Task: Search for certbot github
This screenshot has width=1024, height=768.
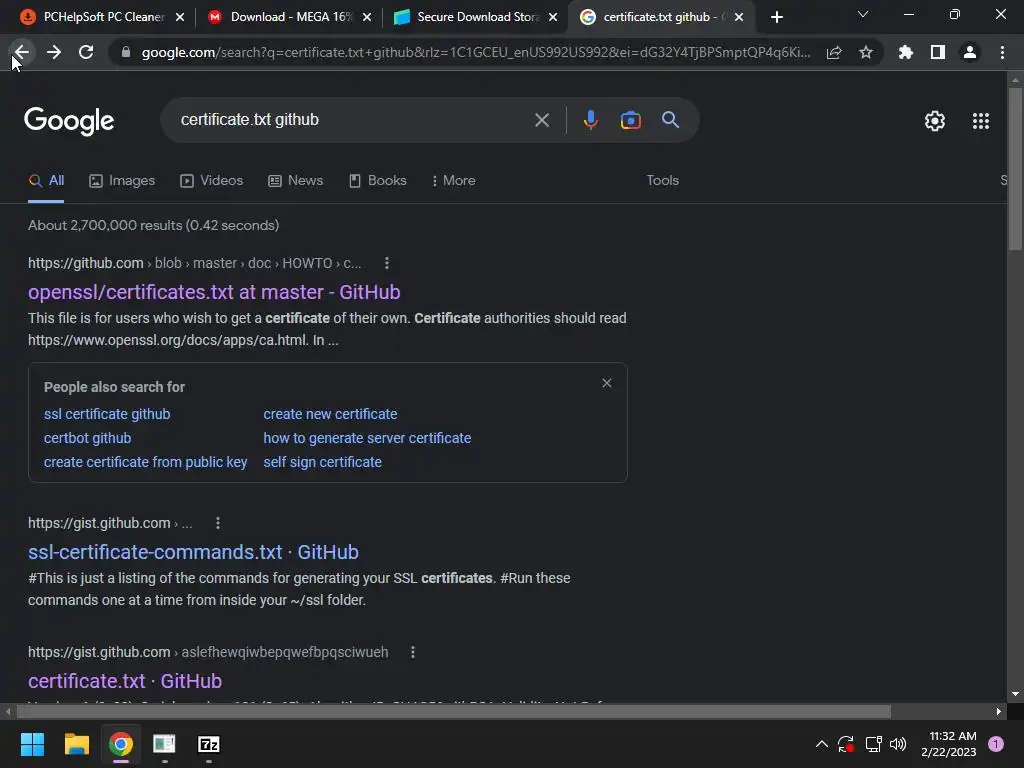Action: pos(88,438)
